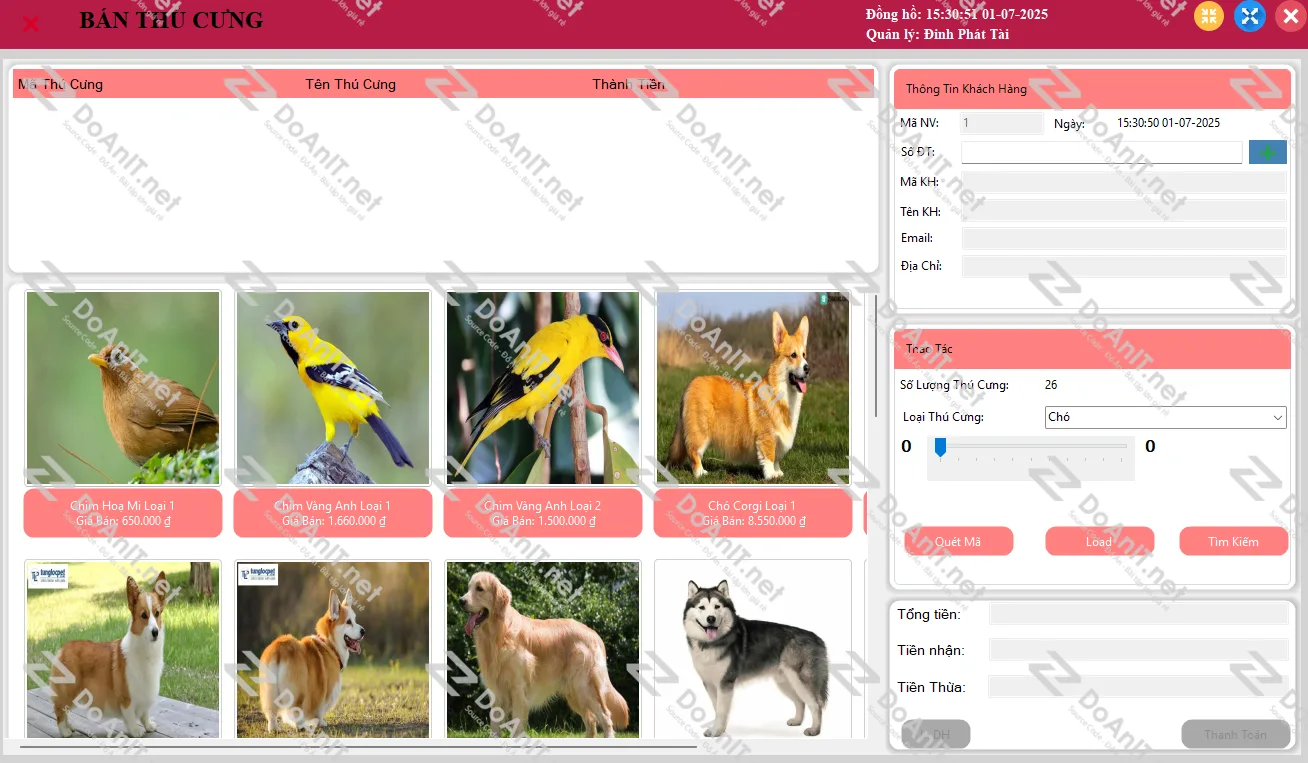
Task: Click the blue expand fullscreen icon
Action: pos(1250,16)
